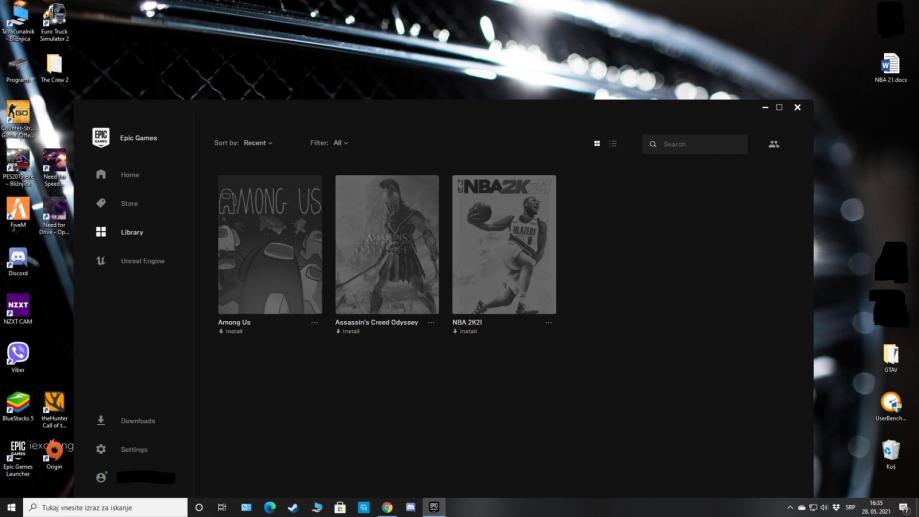This screenshot has height=517, width=919.
Task: Install Among Us
Action: point(232,331)
